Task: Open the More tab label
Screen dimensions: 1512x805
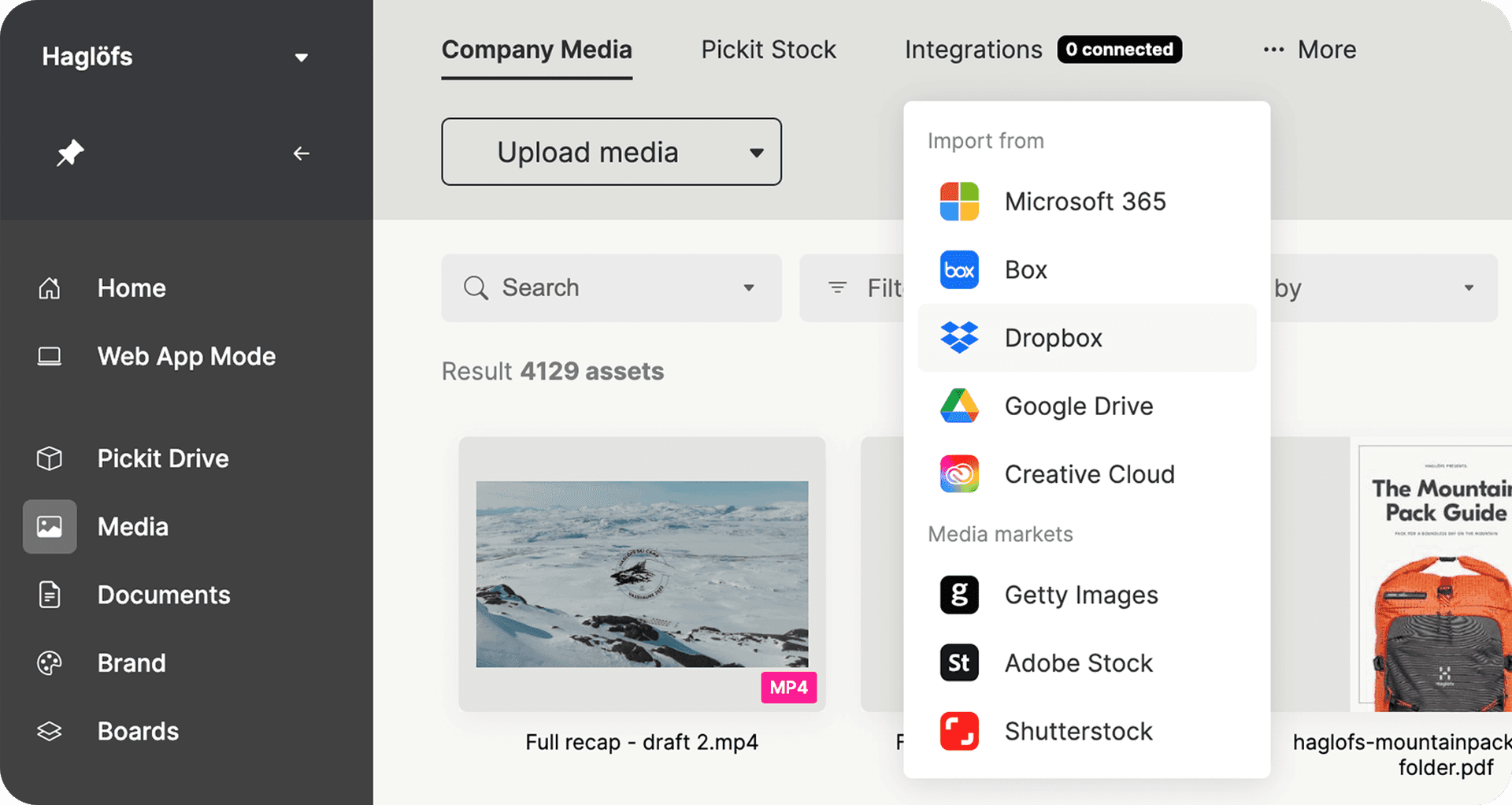Action: click(1327, 50)
